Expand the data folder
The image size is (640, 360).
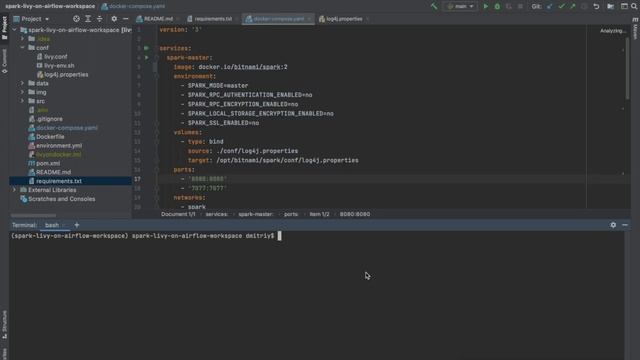pyautogui.click(x=22, y=83)
